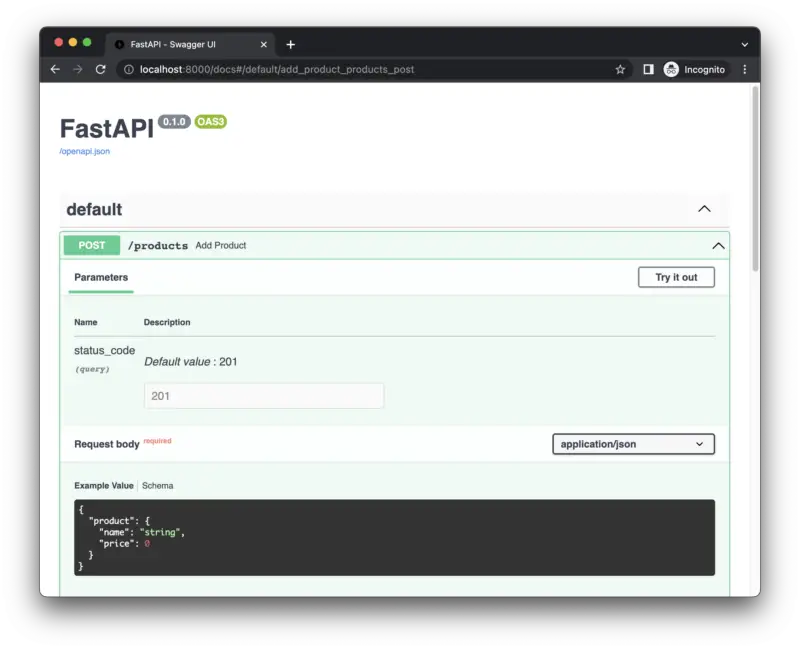Click the Request body label
The height and width of the screenshot is (649, 800).
click(107, 444)
